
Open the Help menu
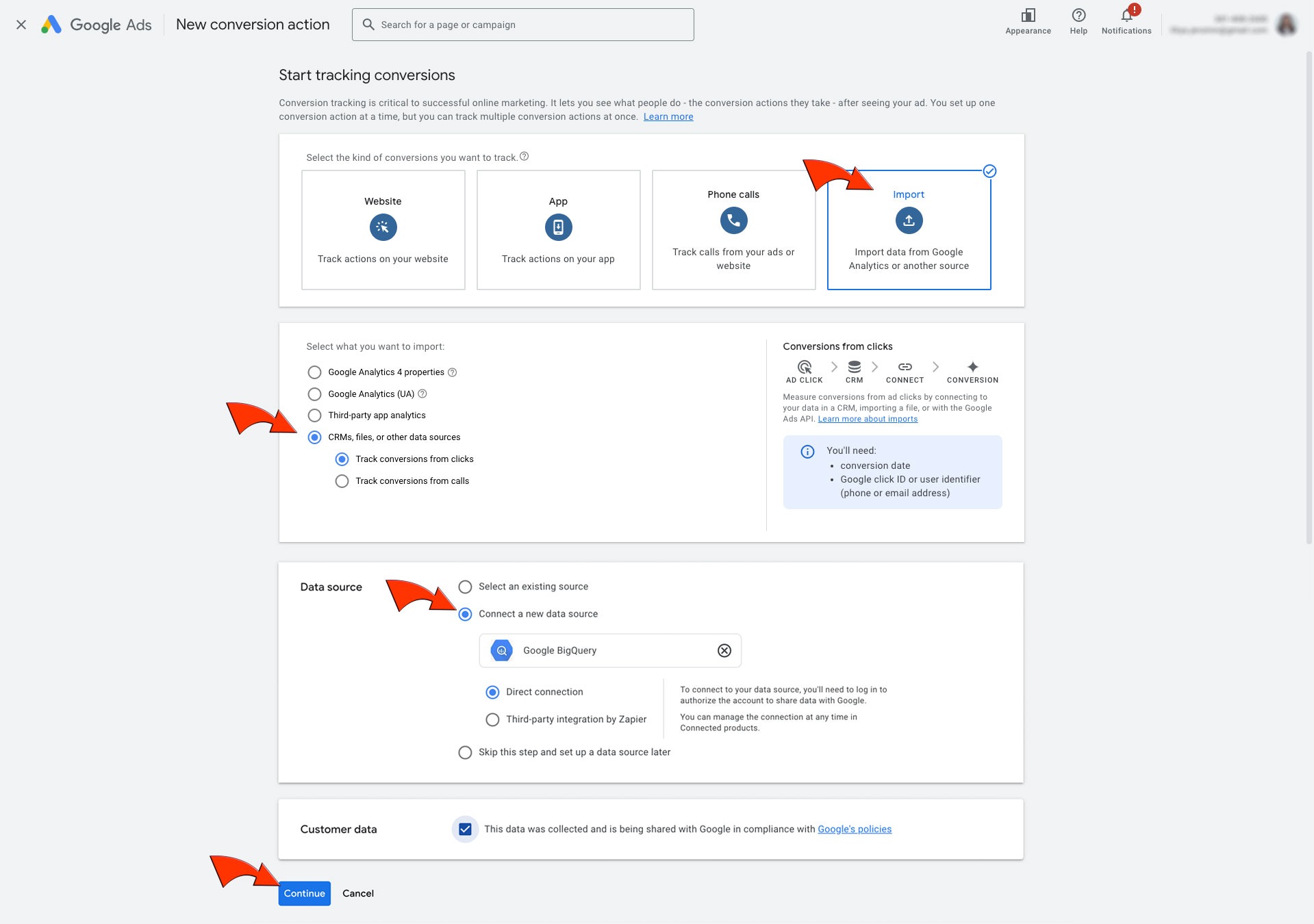point(1078,21)
